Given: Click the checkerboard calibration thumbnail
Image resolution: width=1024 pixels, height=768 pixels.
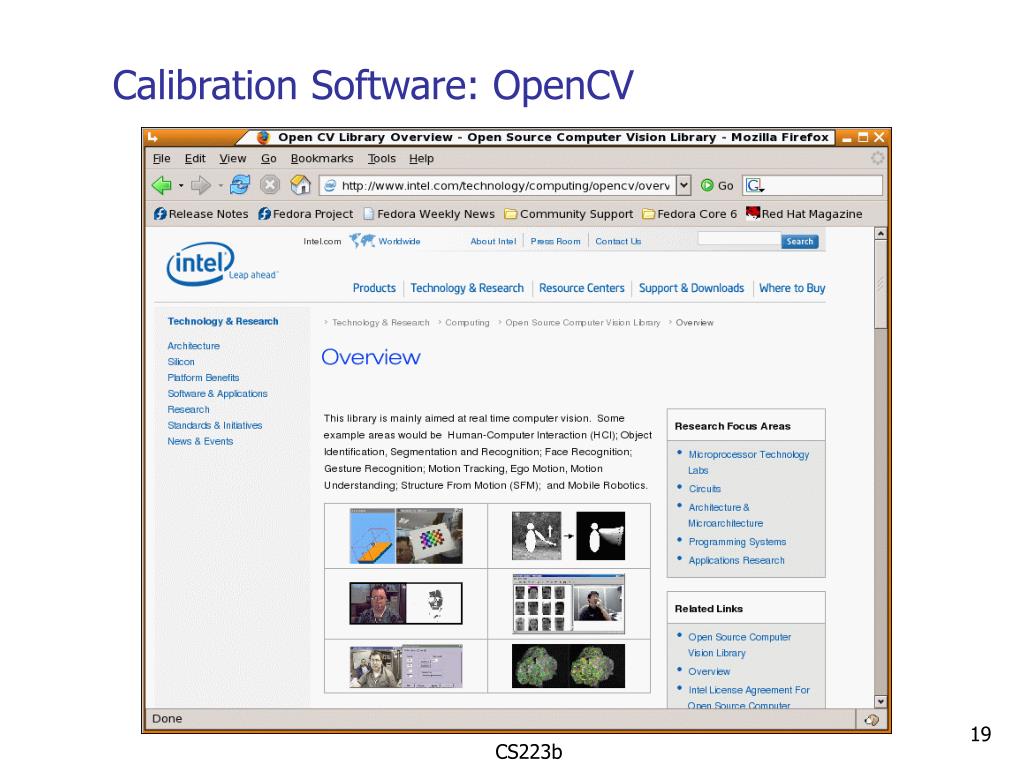Looking at the screenshot, I should tap(406, 536).
